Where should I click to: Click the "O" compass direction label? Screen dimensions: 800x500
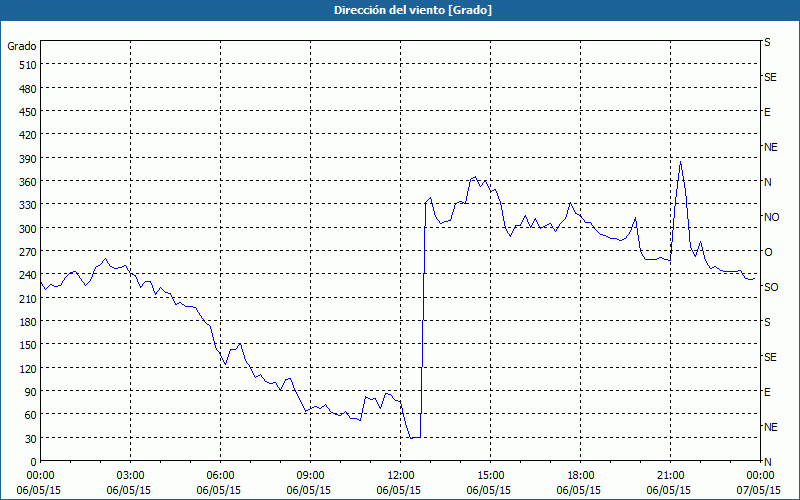768,252
